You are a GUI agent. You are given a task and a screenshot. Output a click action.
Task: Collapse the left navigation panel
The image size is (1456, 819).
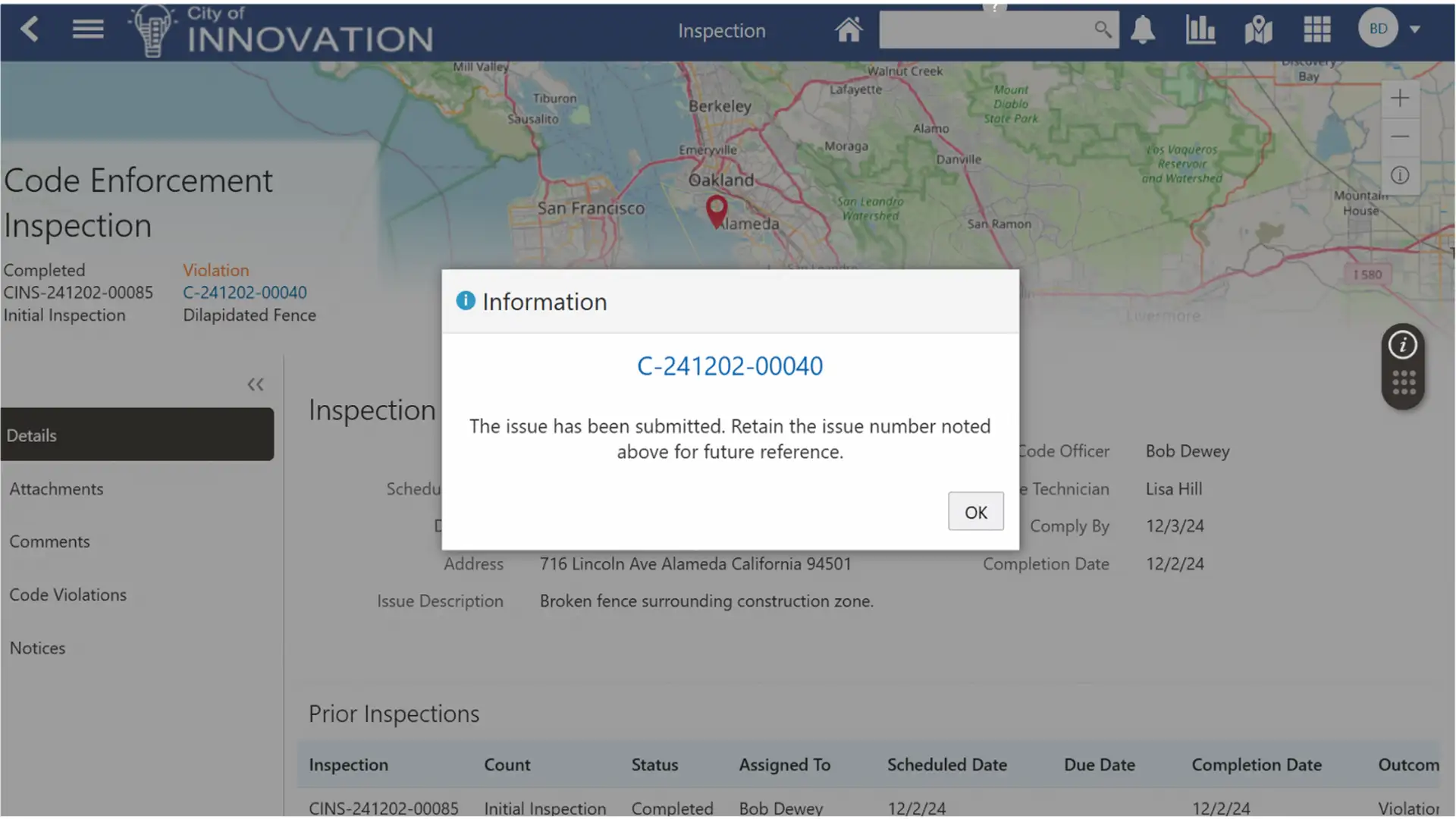(256, 384)
